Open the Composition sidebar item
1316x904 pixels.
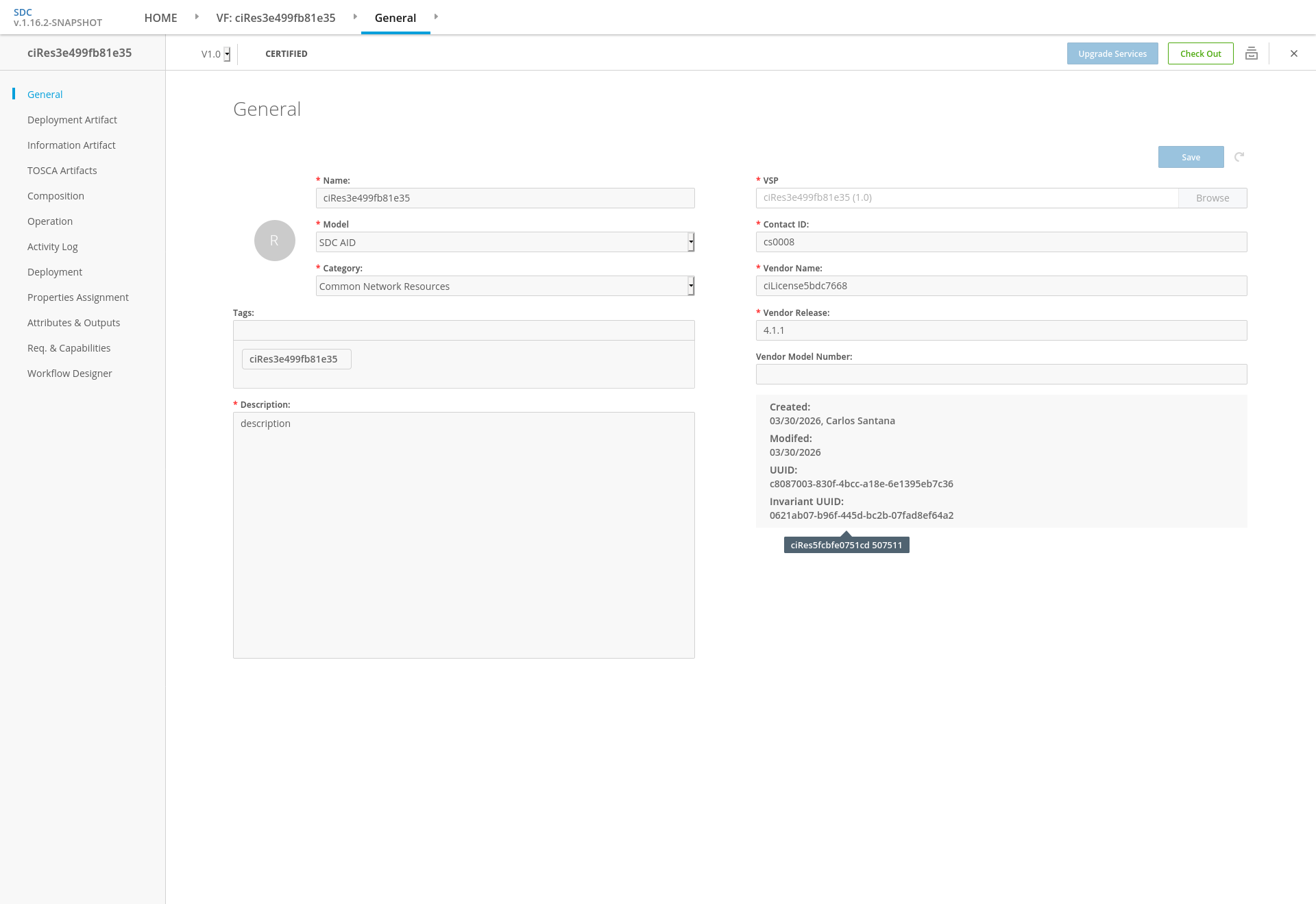(x=56, y=196)
